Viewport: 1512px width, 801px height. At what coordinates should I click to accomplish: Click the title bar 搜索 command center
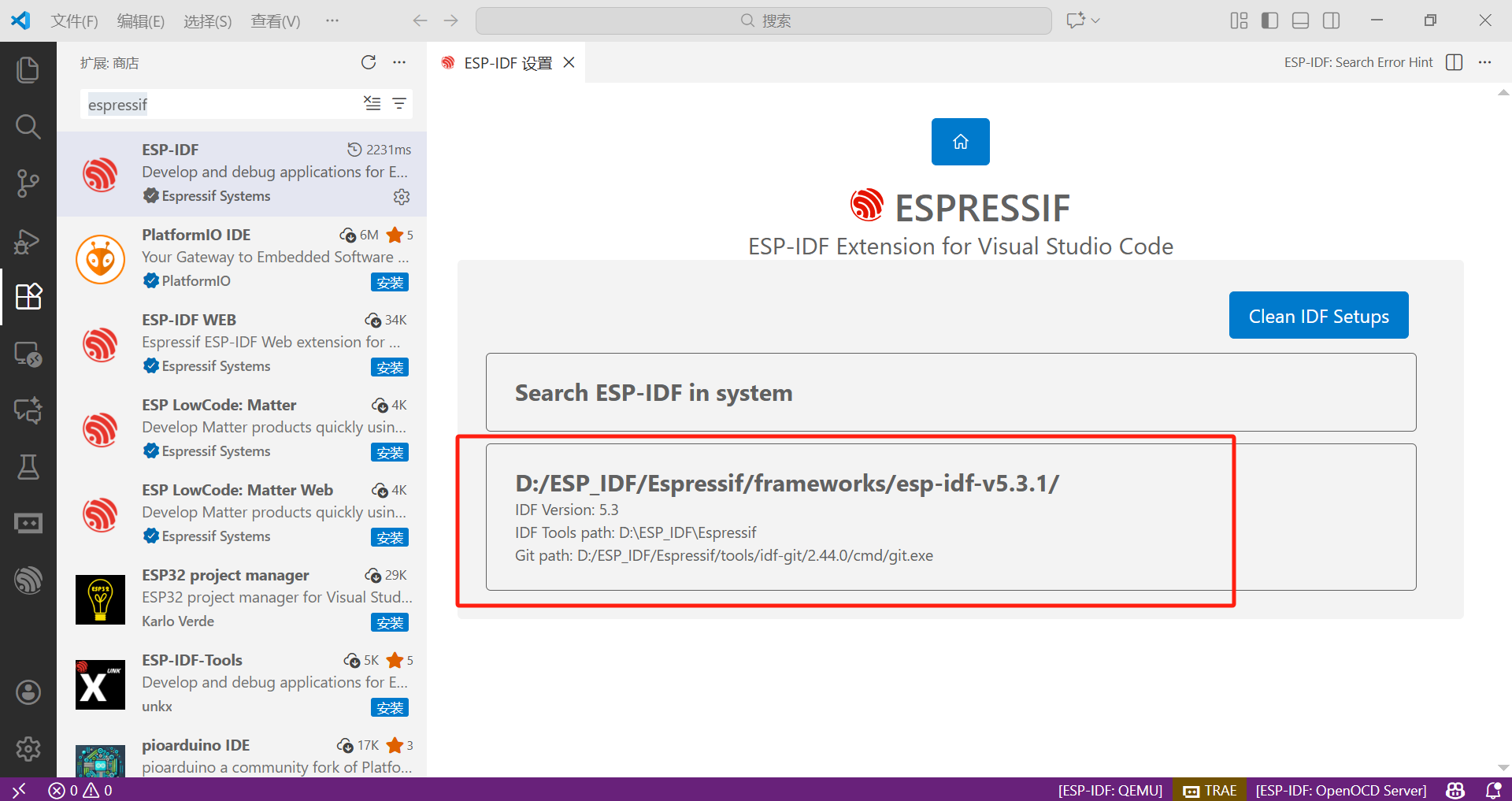(764, 20)
